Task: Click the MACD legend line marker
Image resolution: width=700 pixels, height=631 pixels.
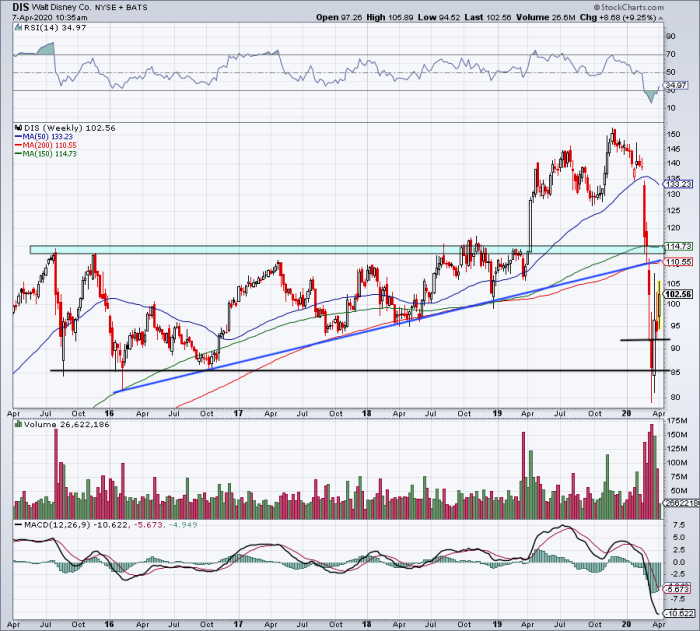Action: point(18,525)
